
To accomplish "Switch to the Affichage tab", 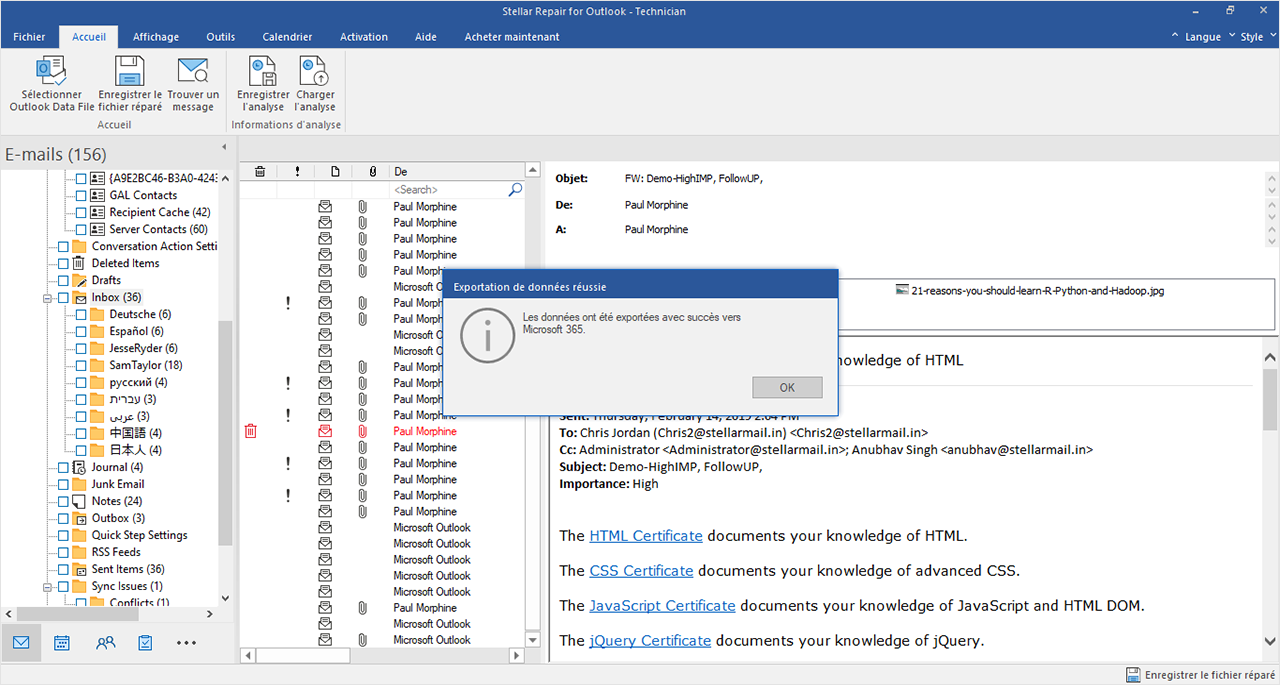I will click(x=156, y=37).
